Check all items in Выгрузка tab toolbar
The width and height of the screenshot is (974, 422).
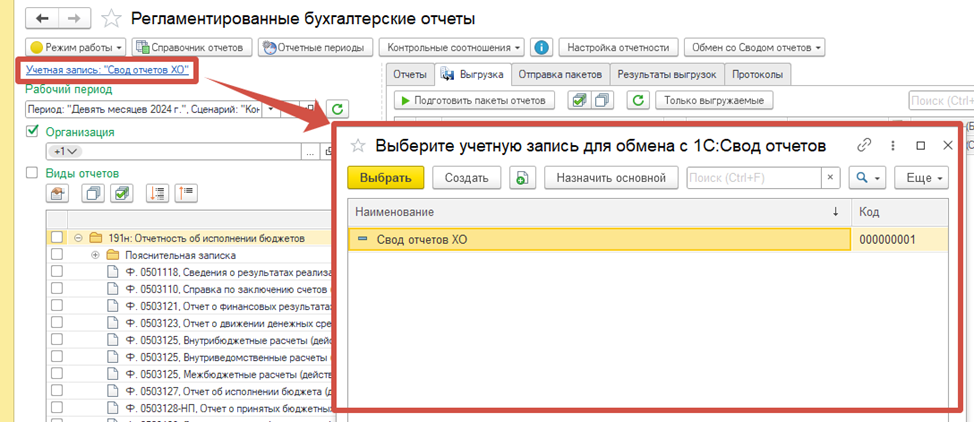tap(578, 100)
